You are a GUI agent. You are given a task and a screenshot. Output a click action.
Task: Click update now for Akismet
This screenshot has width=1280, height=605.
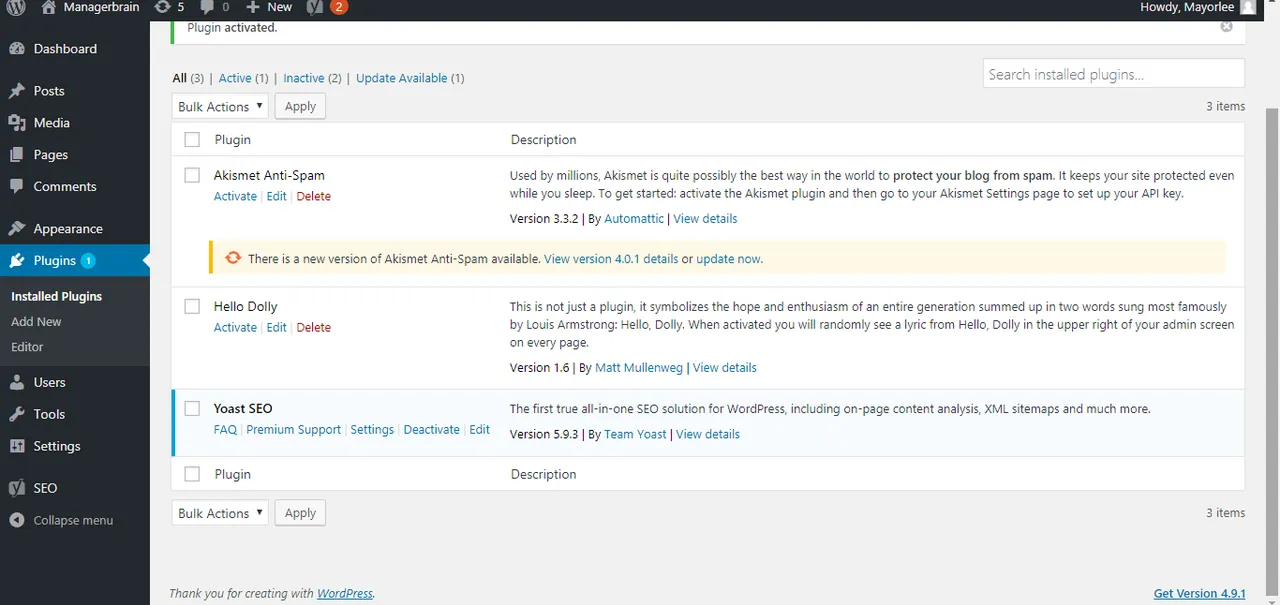(x=728, y=259)
